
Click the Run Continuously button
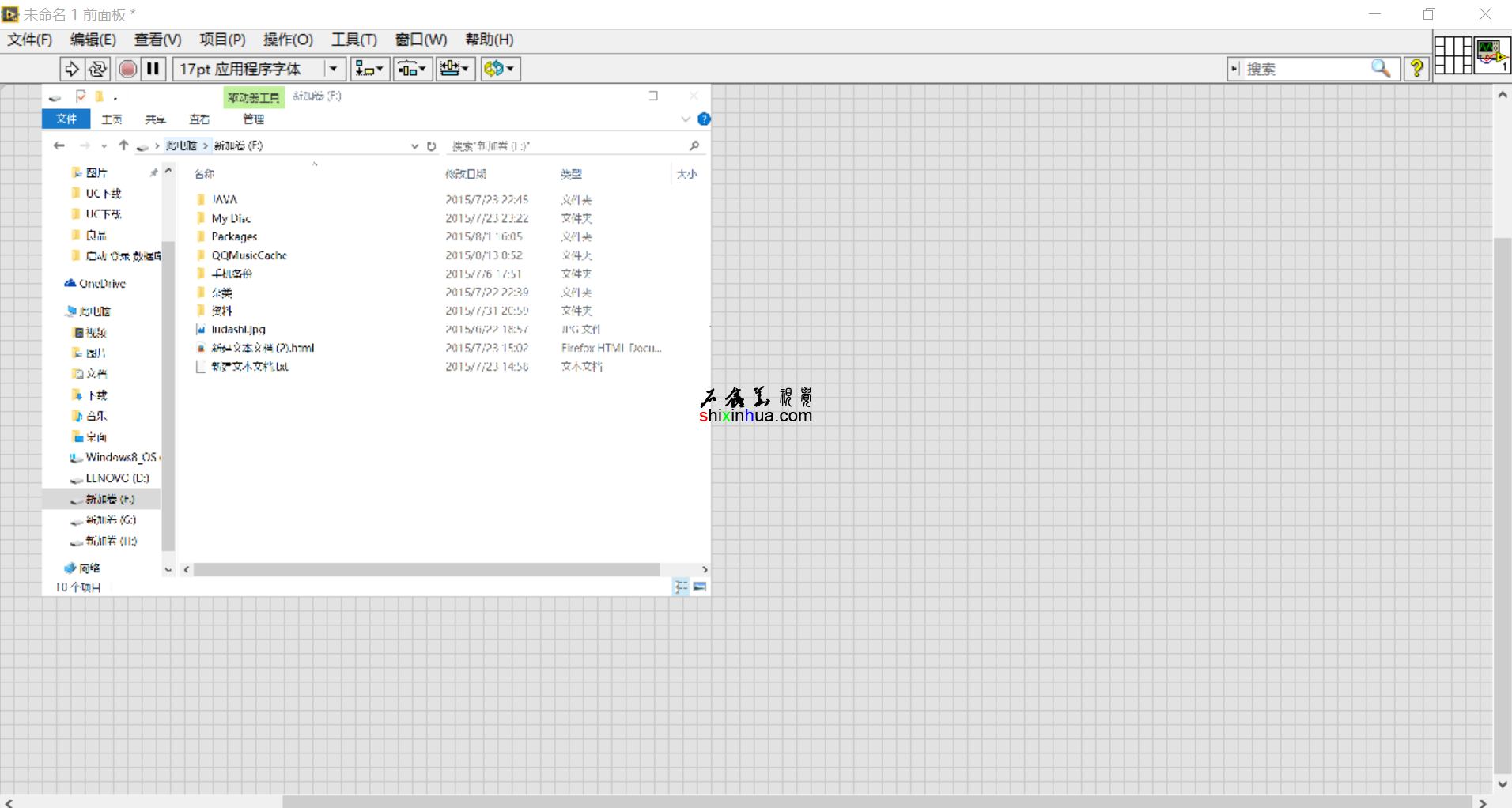[98, 69]
